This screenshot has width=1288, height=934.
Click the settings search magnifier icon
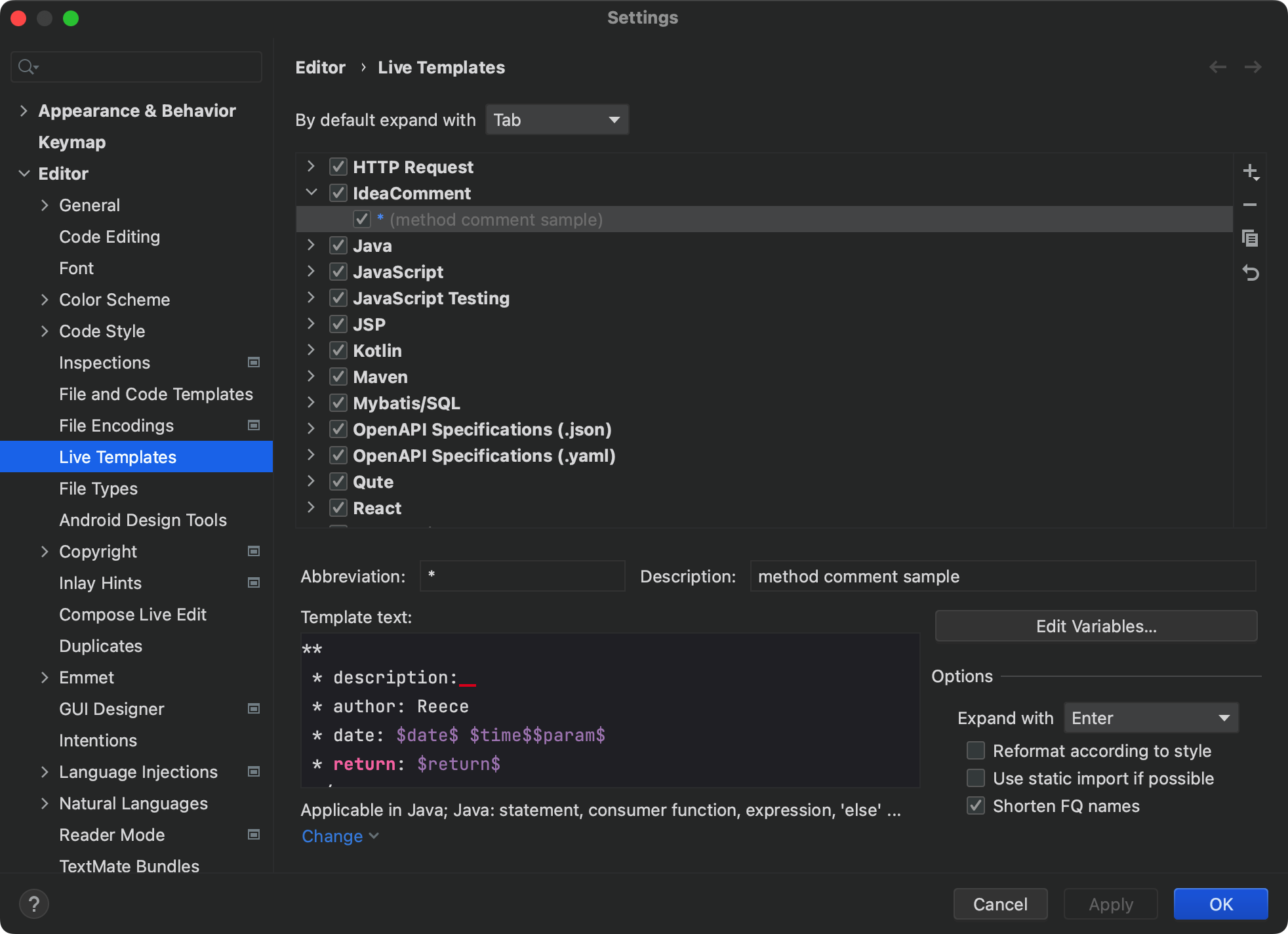tap(28, 66)
